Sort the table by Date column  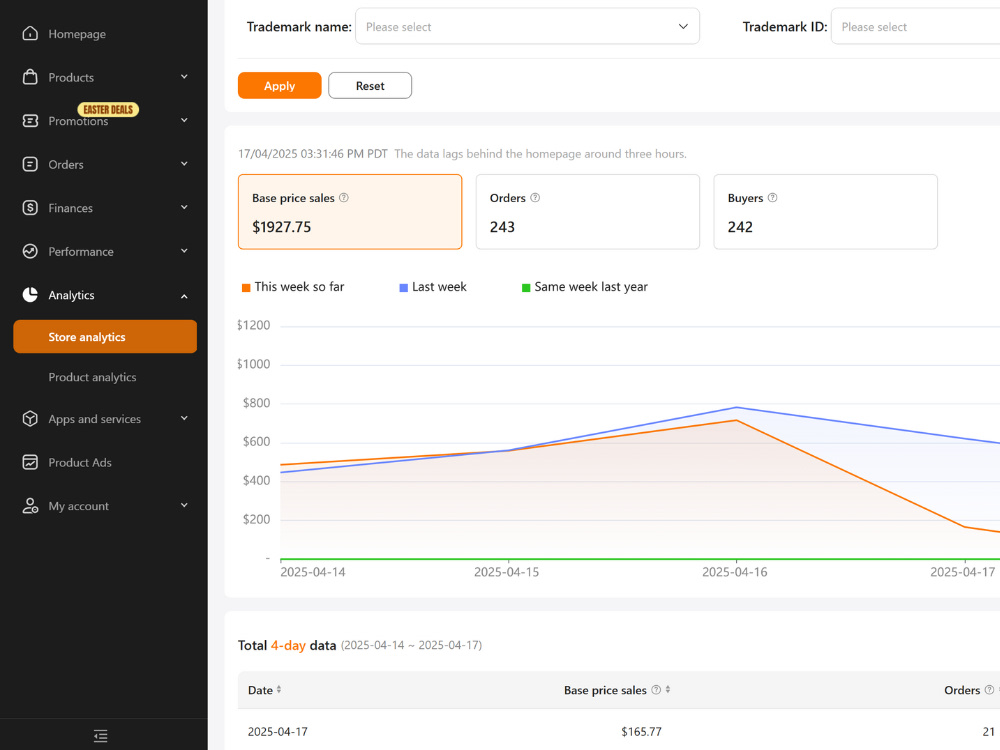279,689
